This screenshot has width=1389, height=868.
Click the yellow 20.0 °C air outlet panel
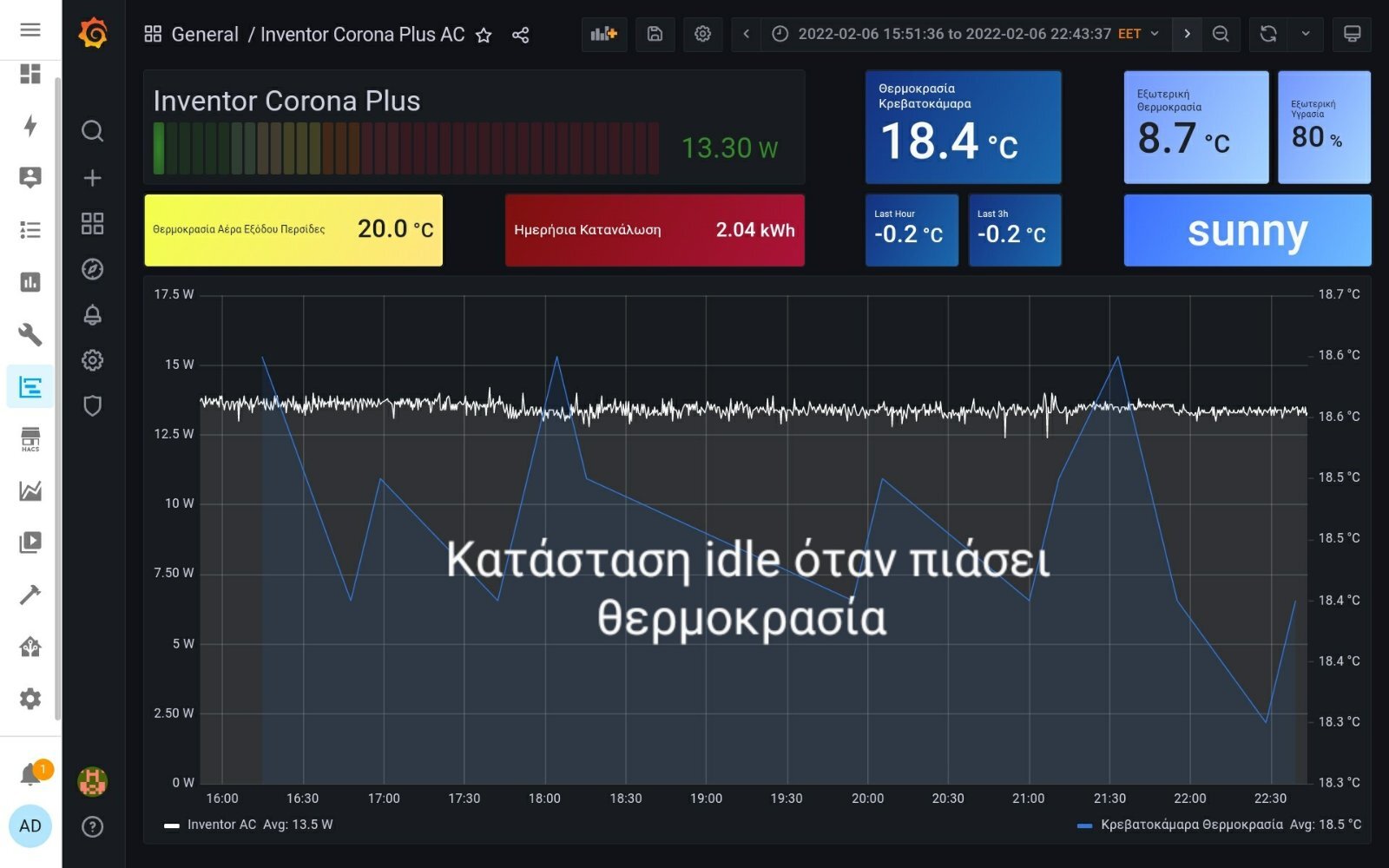pos(293,230)
